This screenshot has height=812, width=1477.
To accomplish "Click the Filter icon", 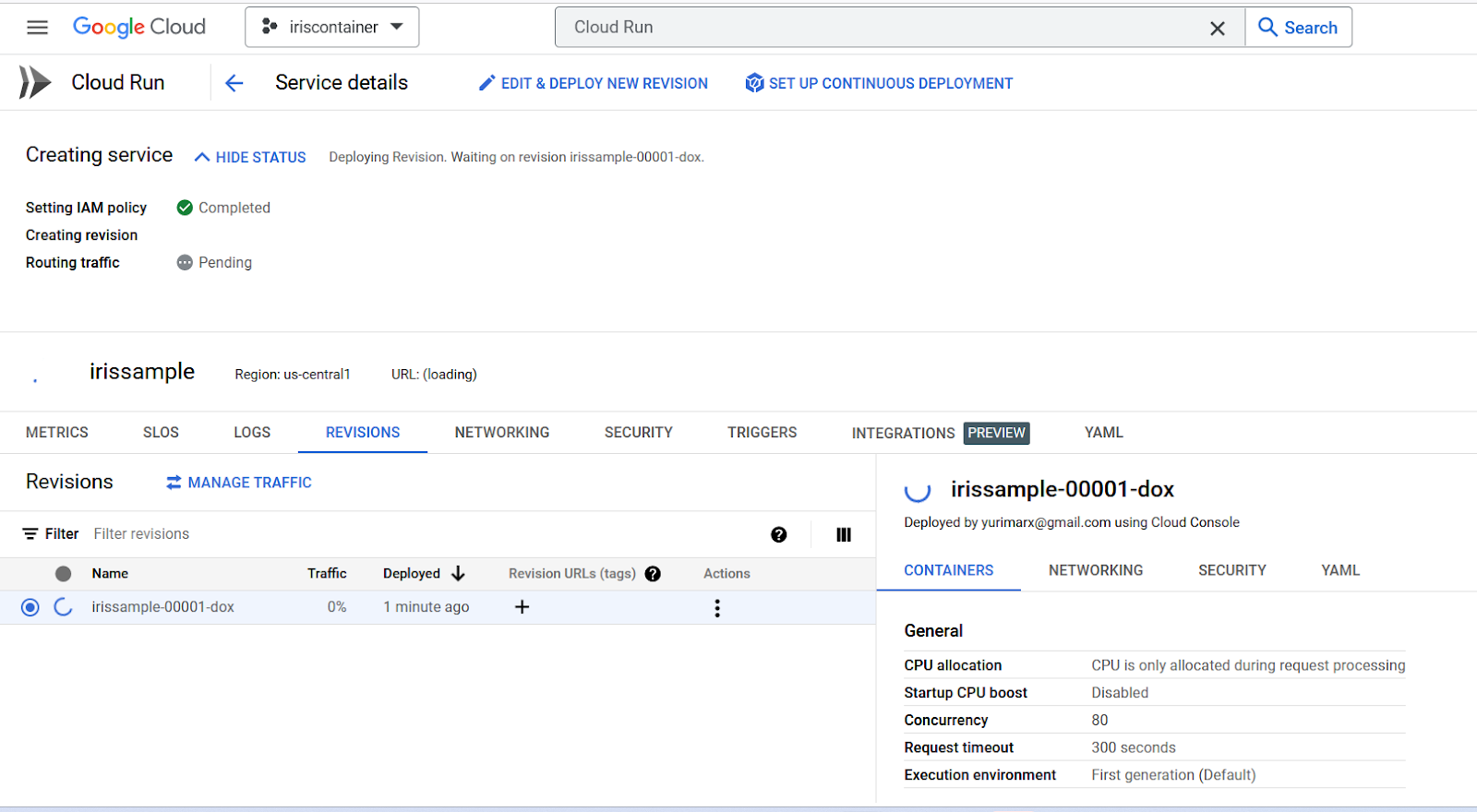I will [x=30, y=534].
